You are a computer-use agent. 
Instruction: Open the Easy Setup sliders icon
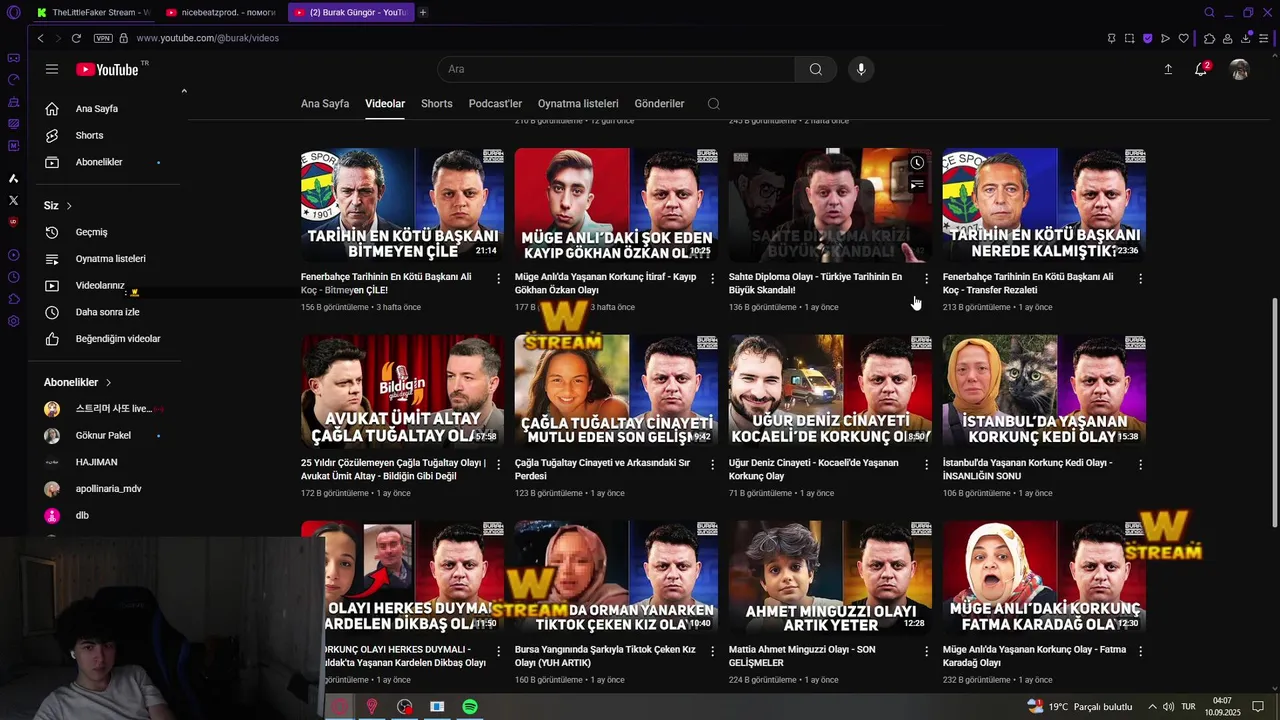tap(1264, 38)
